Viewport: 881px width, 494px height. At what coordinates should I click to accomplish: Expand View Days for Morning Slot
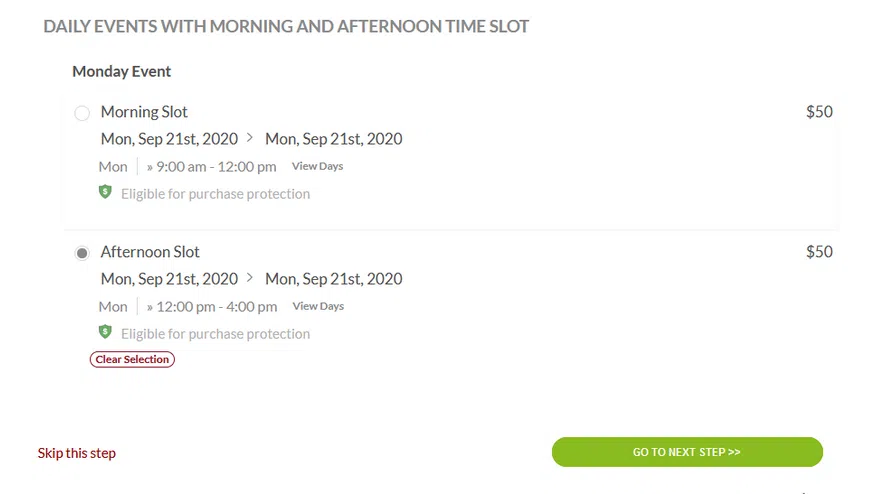coord(317,166)
